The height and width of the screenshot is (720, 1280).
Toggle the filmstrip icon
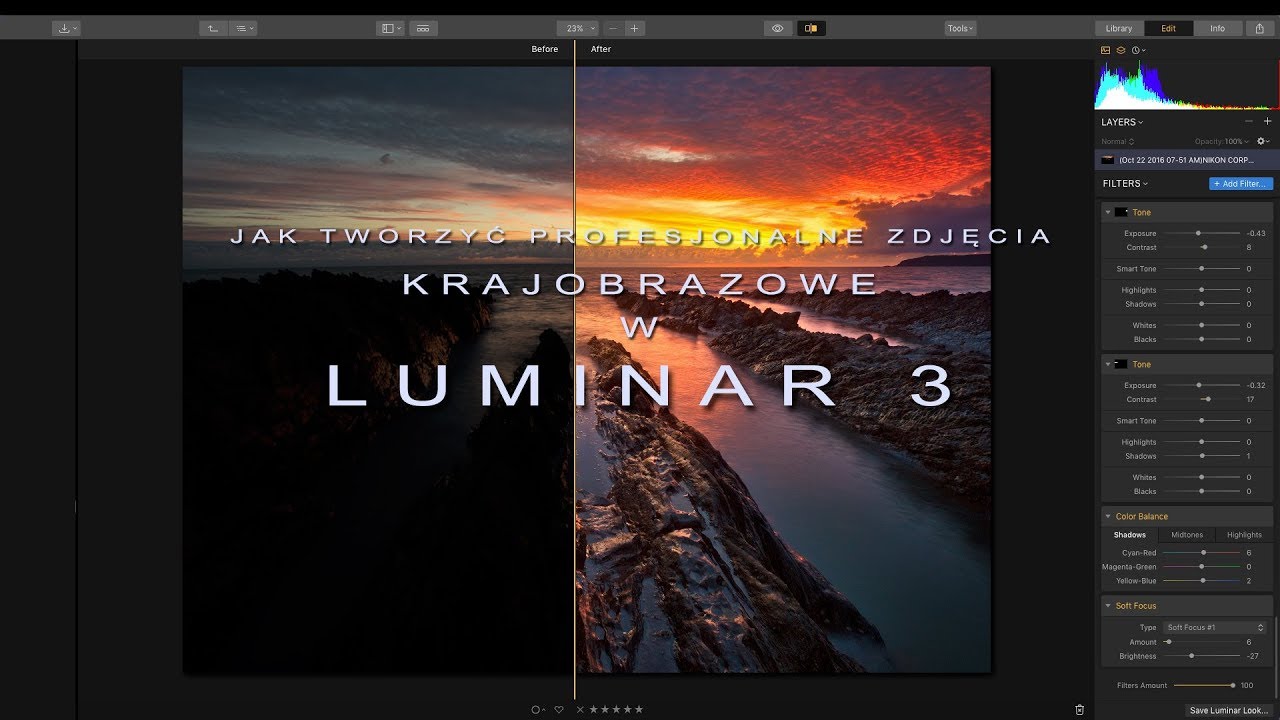tap(422, 28)
